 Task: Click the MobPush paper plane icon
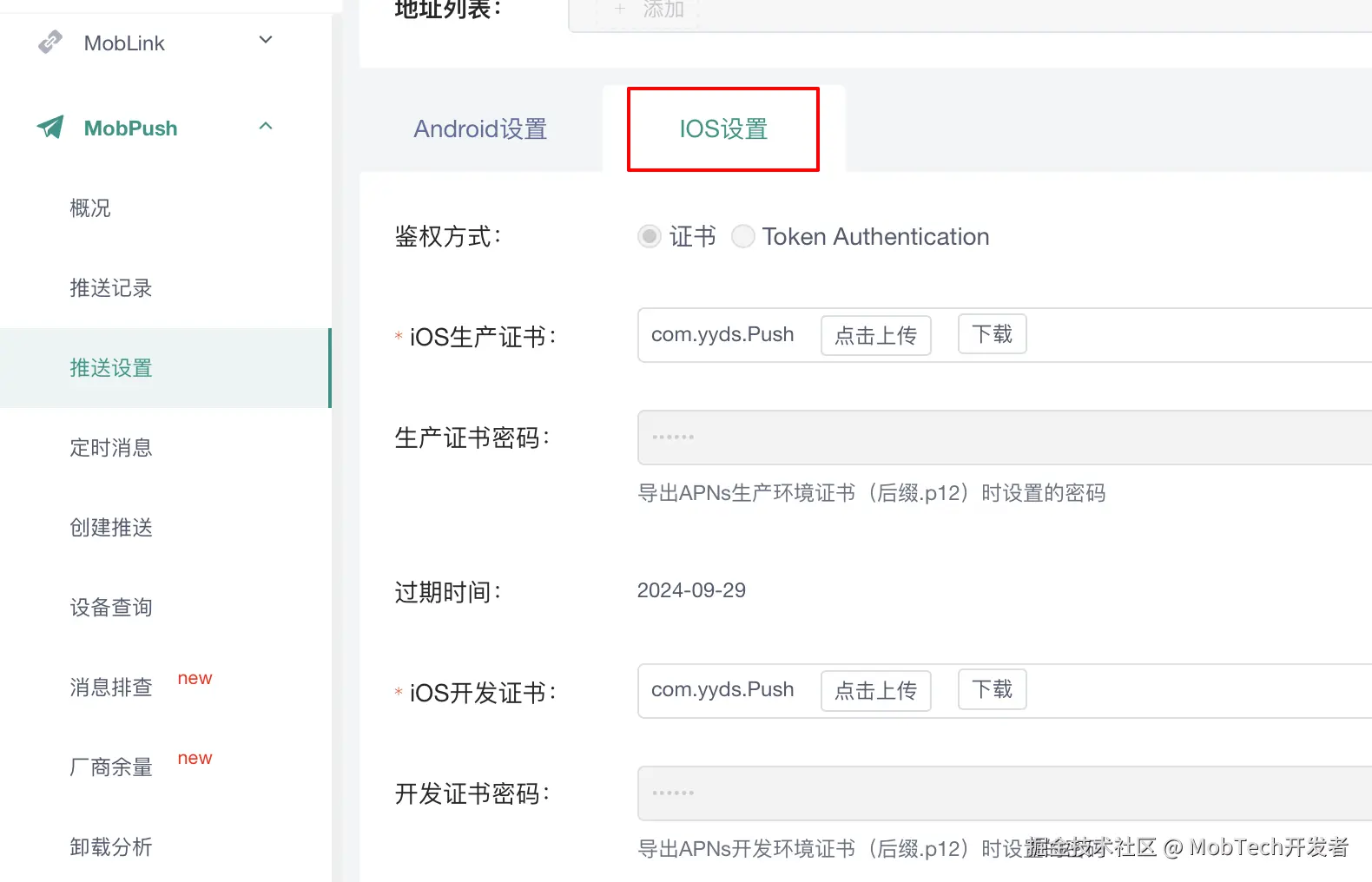[x=50, y=128]
